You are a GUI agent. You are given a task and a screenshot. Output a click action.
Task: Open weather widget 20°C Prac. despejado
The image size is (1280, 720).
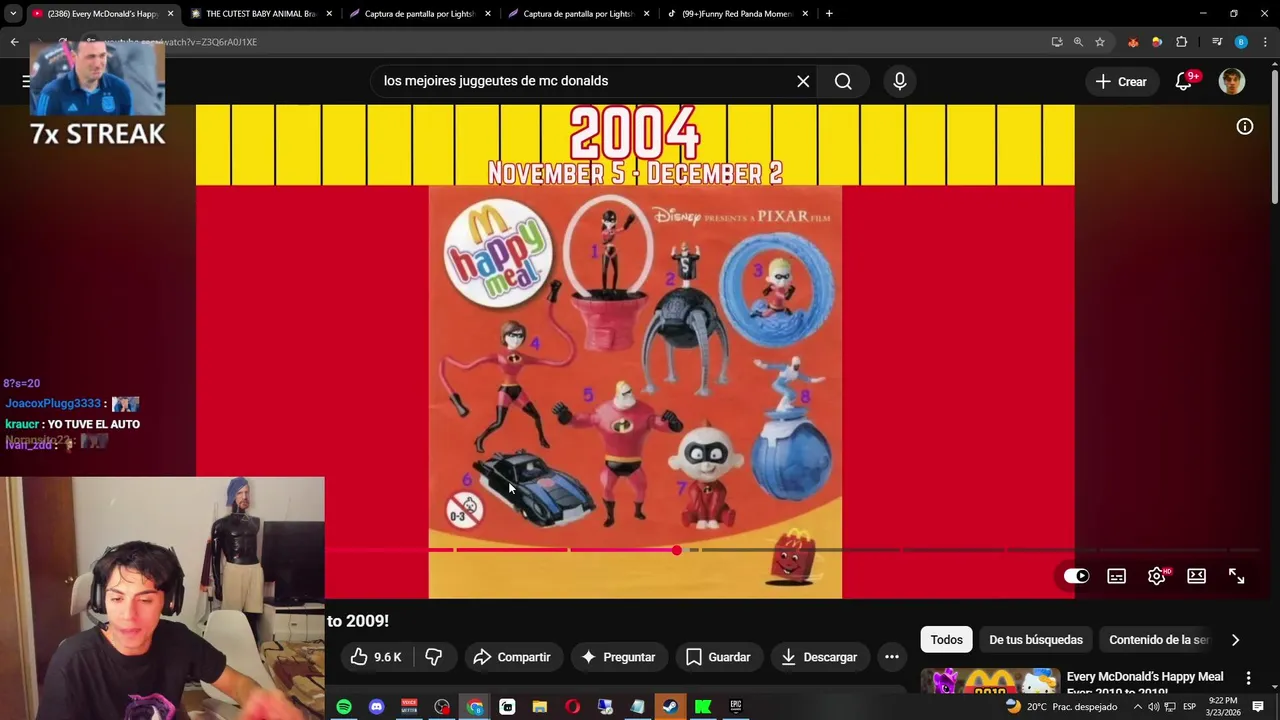click(1061, 707)
